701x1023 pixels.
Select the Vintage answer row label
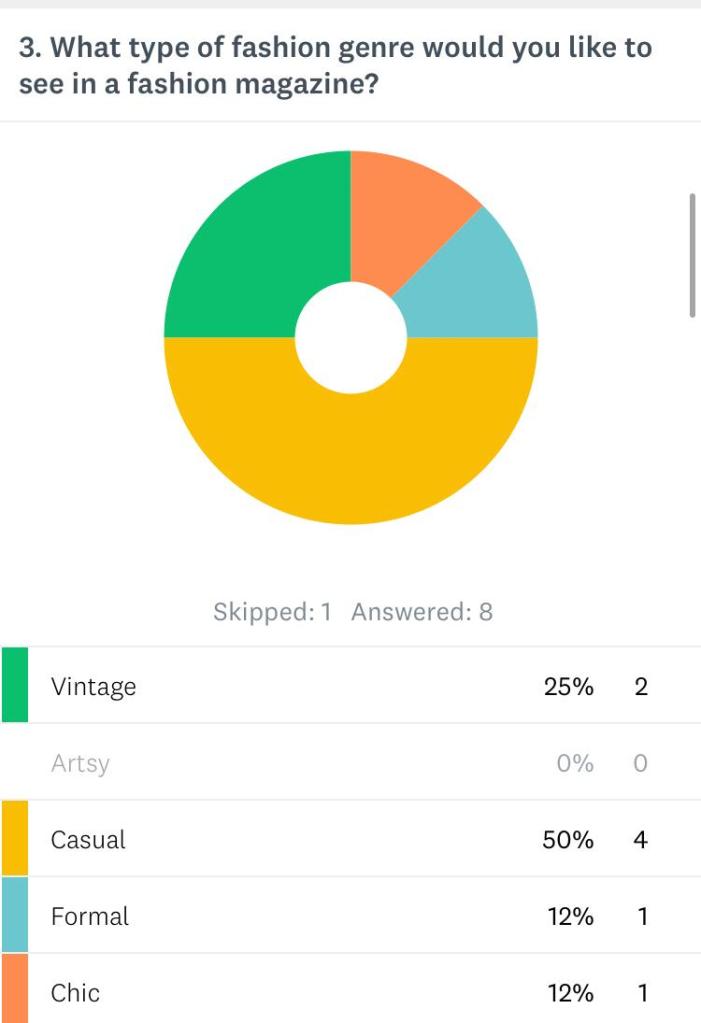tap(93, 687)
